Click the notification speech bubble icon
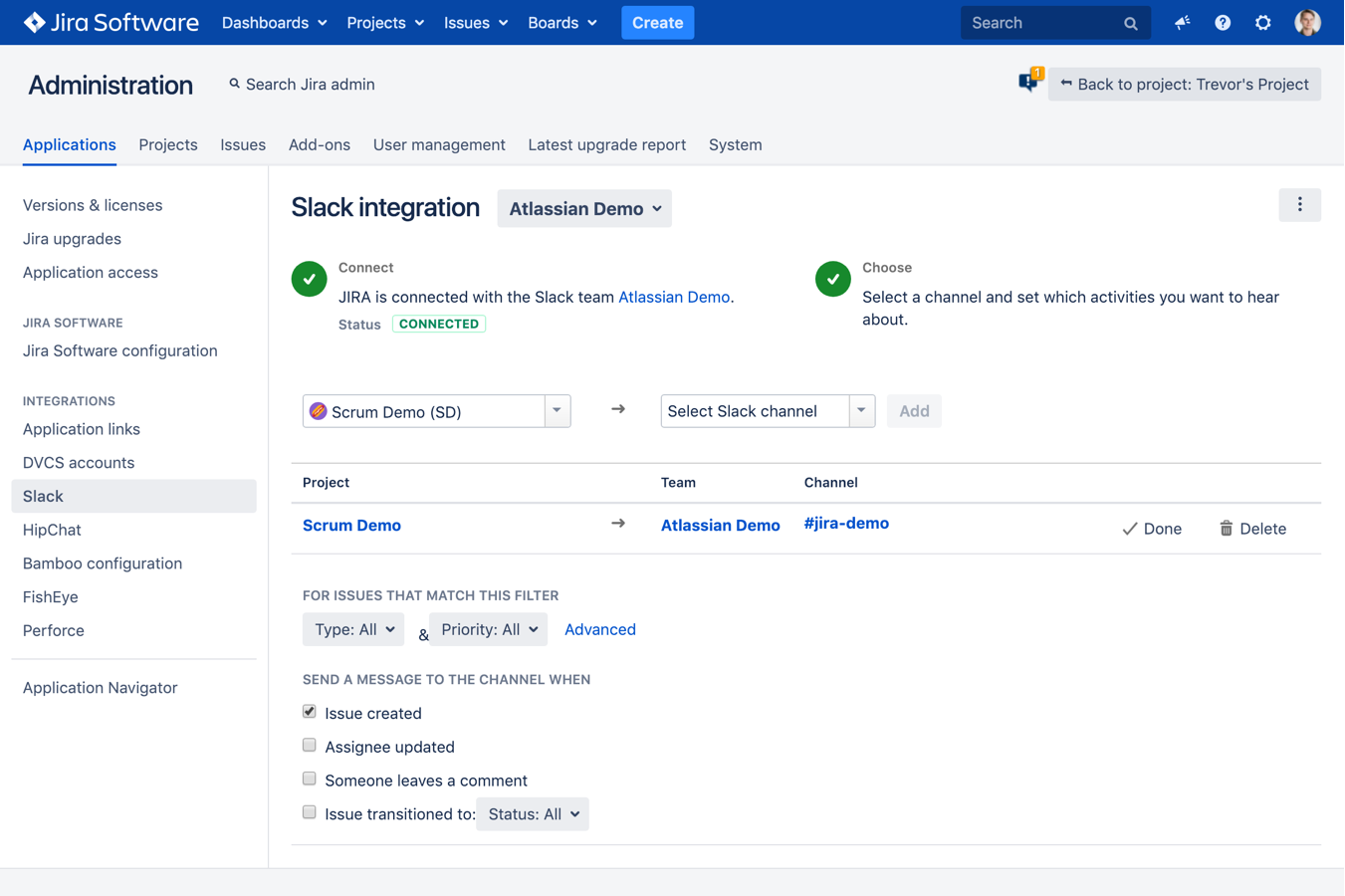The width and height of the screenshot is (1345, 896). [1029, 81]
